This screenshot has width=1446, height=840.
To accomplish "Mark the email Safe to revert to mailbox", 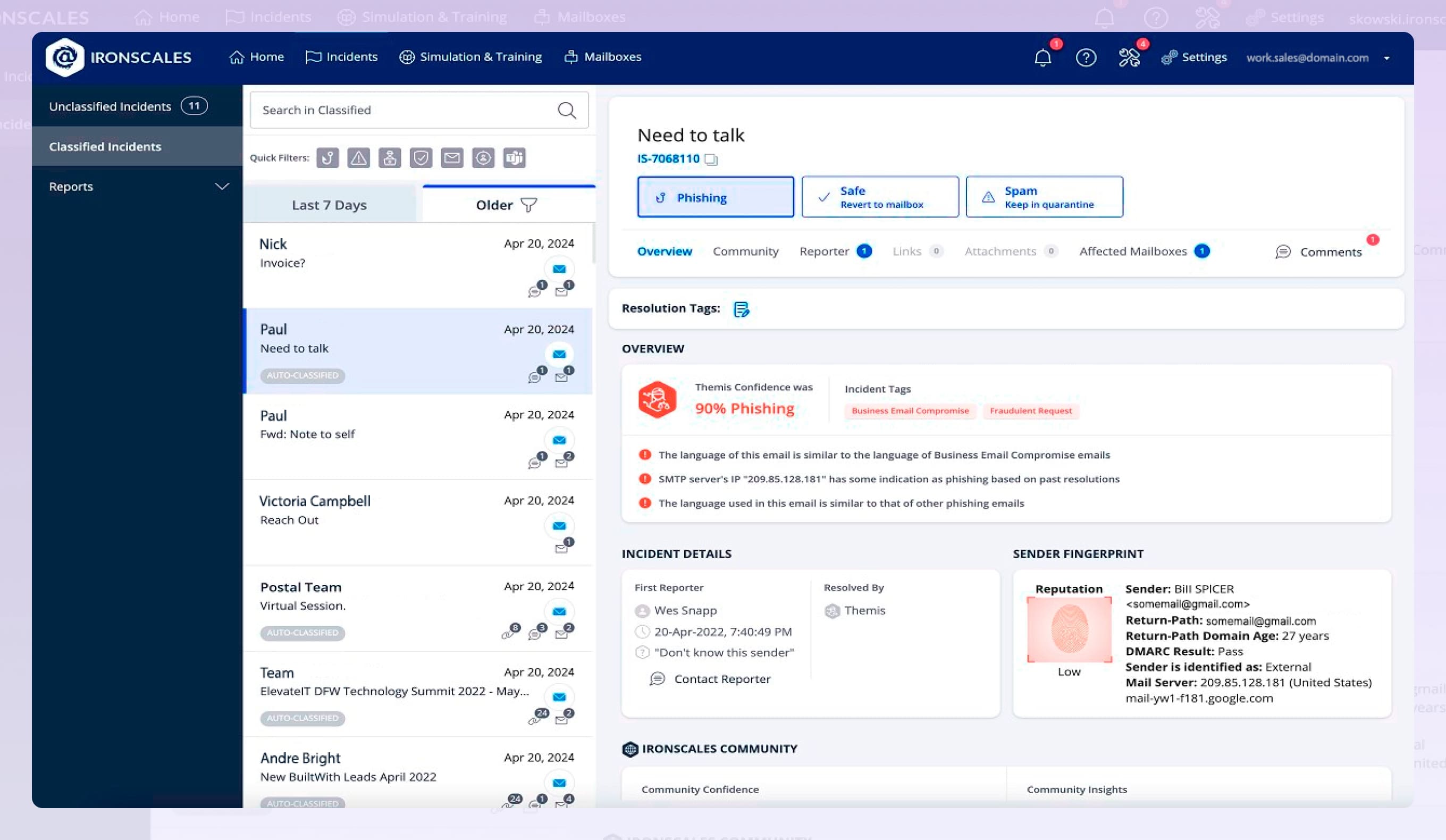I will tap(880, 197).
